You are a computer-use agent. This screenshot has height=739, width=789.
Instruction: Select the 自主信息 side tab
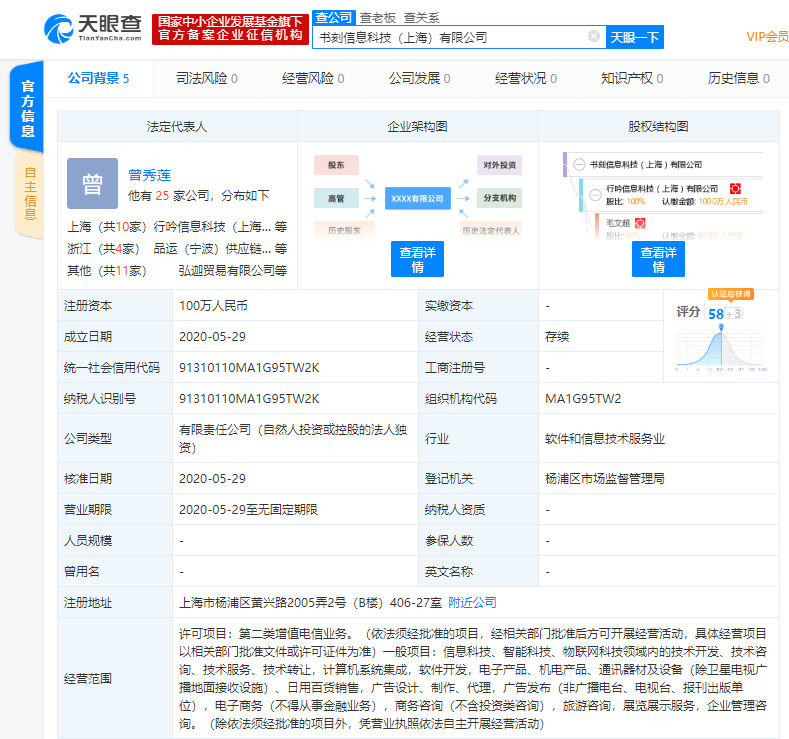coord(29,194)
